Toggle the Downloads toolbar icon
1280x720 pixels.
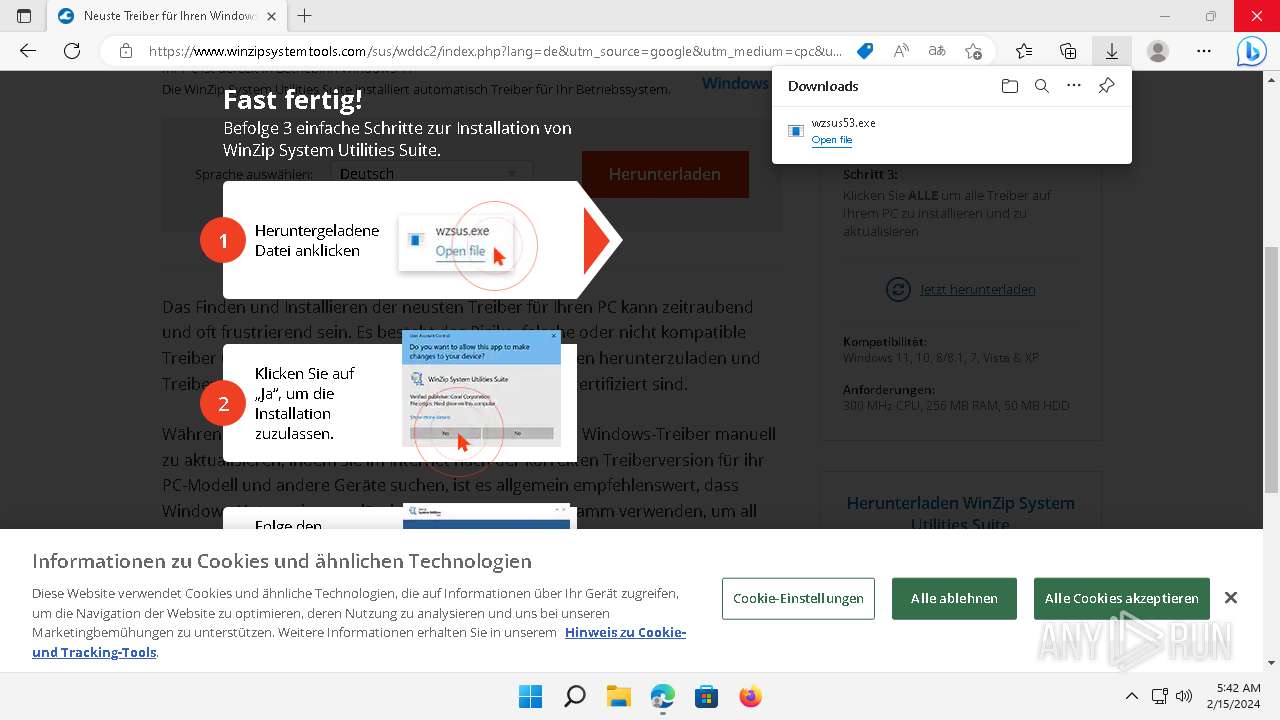tap(1111, 51)
